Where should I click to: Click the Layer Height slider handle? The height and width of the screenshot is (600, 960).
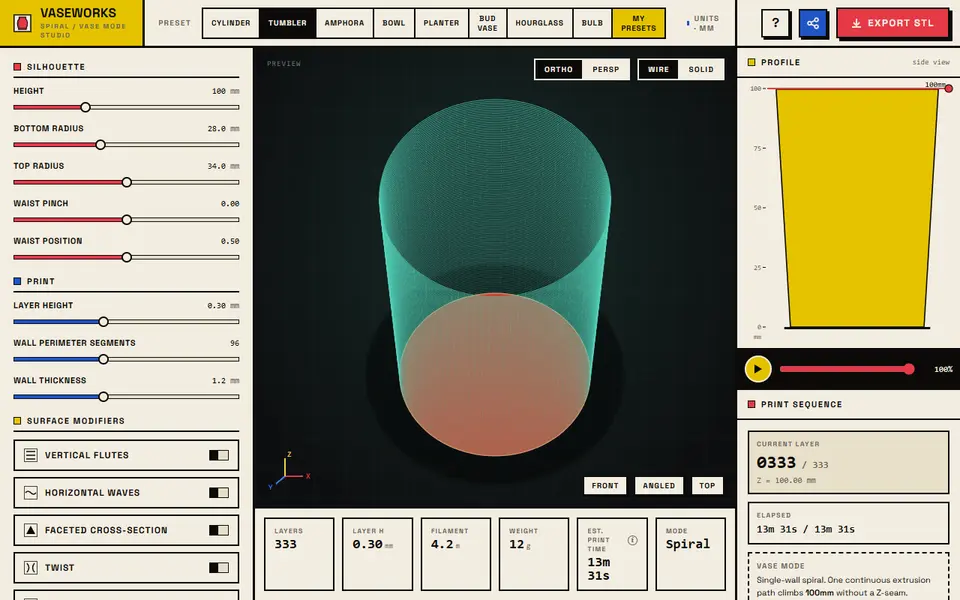(103, 321)
